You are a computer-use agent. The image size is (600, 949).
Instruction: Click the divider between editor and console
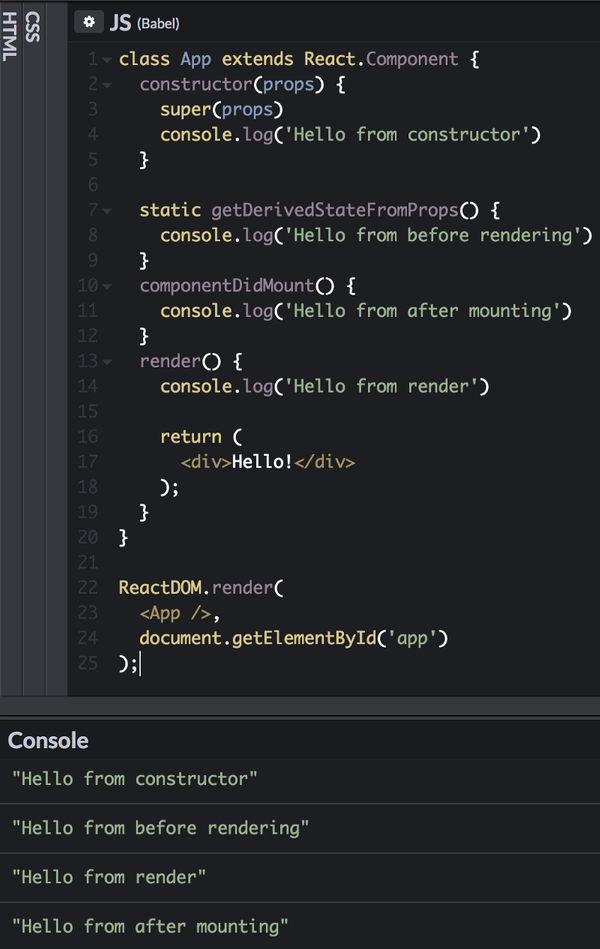(300, 707)
